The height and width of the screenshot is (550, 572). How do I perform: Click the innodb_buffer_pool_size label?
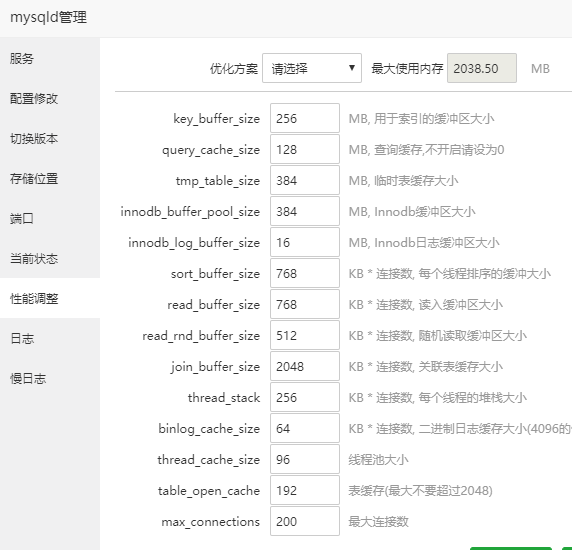pos(190,212)
